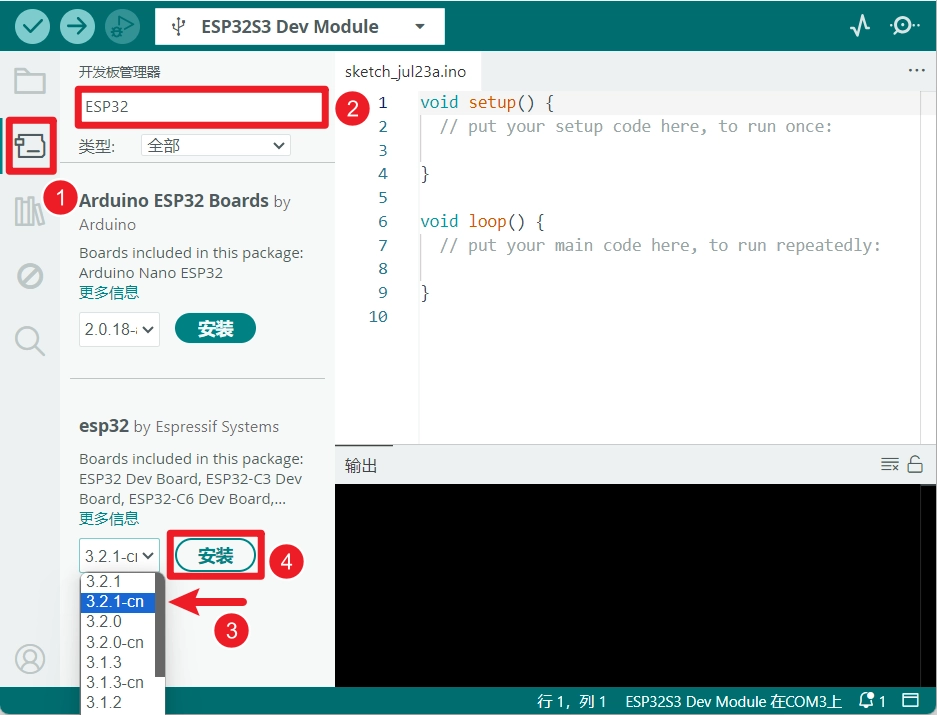Image resolution: width=937 pixels, height=715 pixels.
Task: Open the Library Manager books icon
Action: pyautogui.click(x=30, y=211)
